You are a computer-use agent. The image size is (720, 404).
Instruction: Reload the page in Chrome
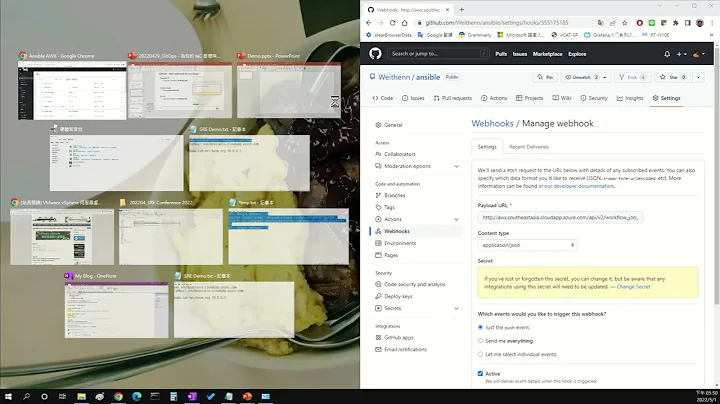pyautogui.click(x=393, y=22)
